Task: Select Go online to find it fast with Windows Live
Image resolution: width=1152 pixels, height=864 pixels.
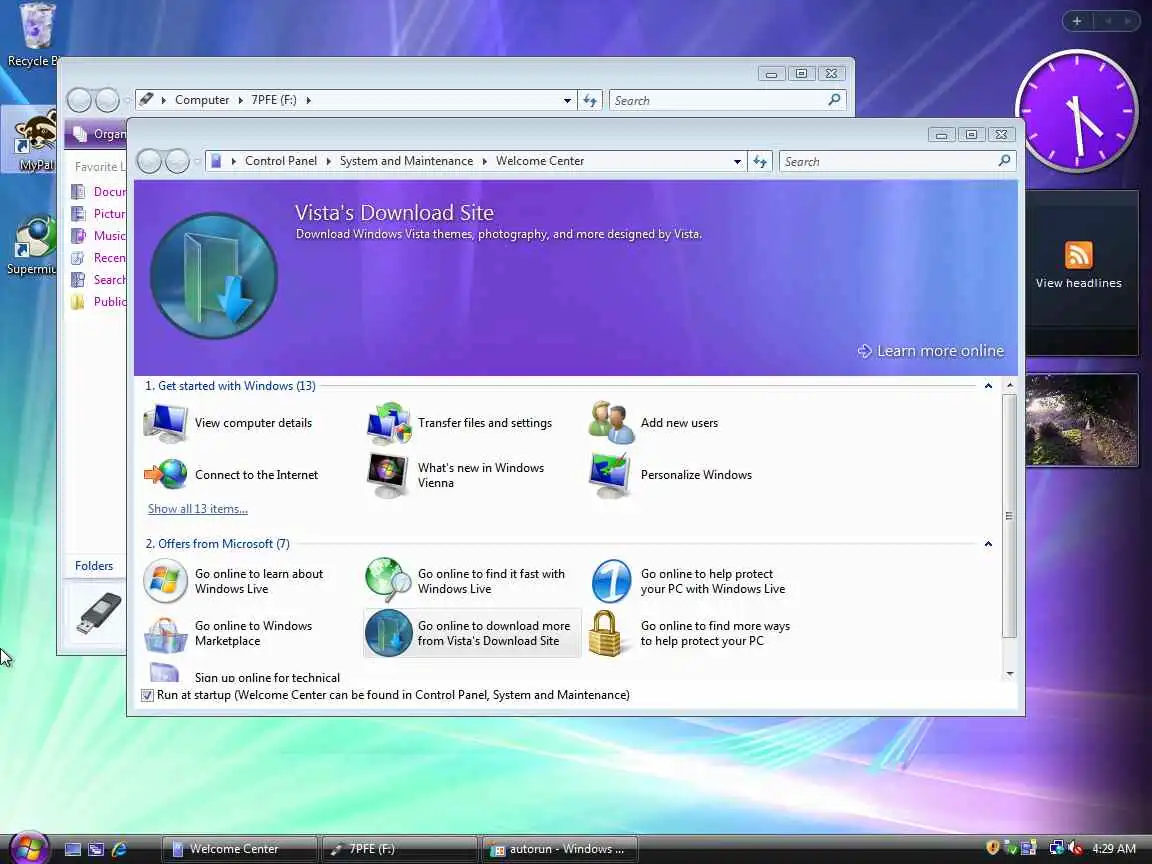Action: click(466, 581)
